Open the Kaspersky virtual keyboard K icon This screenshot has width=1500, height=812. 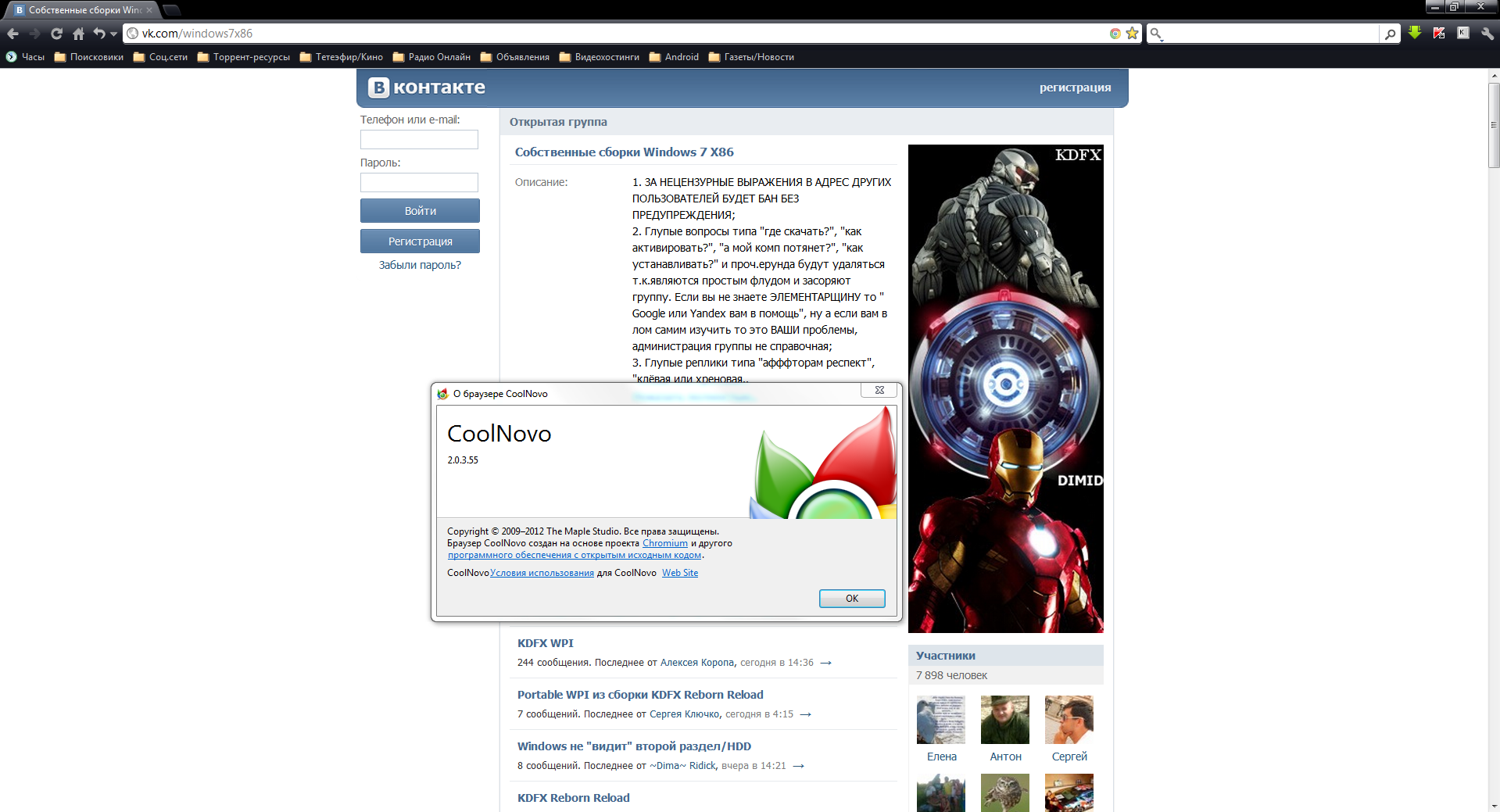tap(1463, 33)
